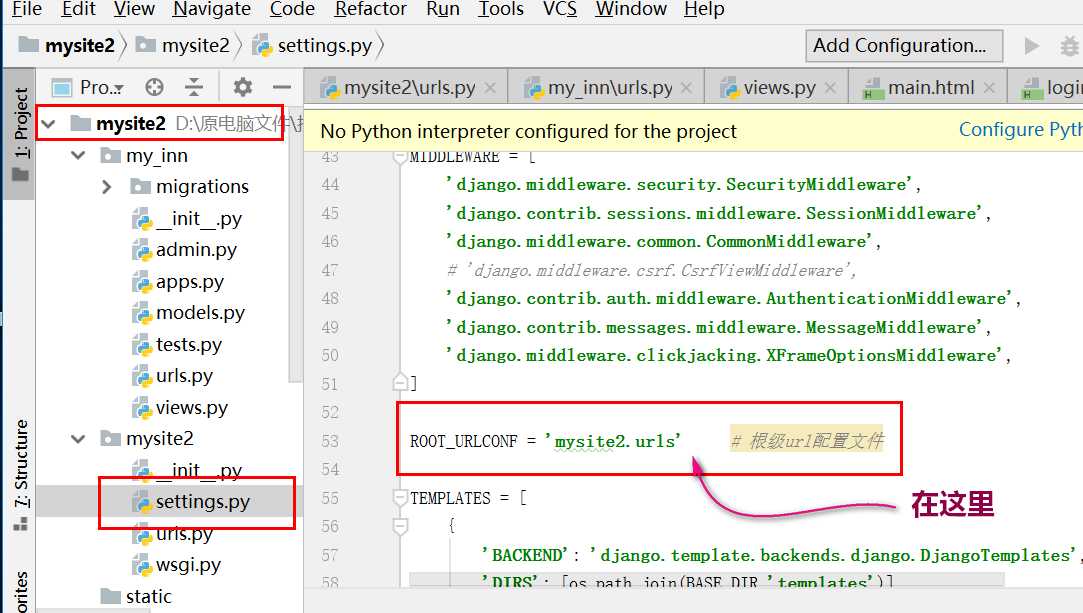This screenshot has height=613, width=1083.
Task: Open the Window menu
Action: [631, 9]
